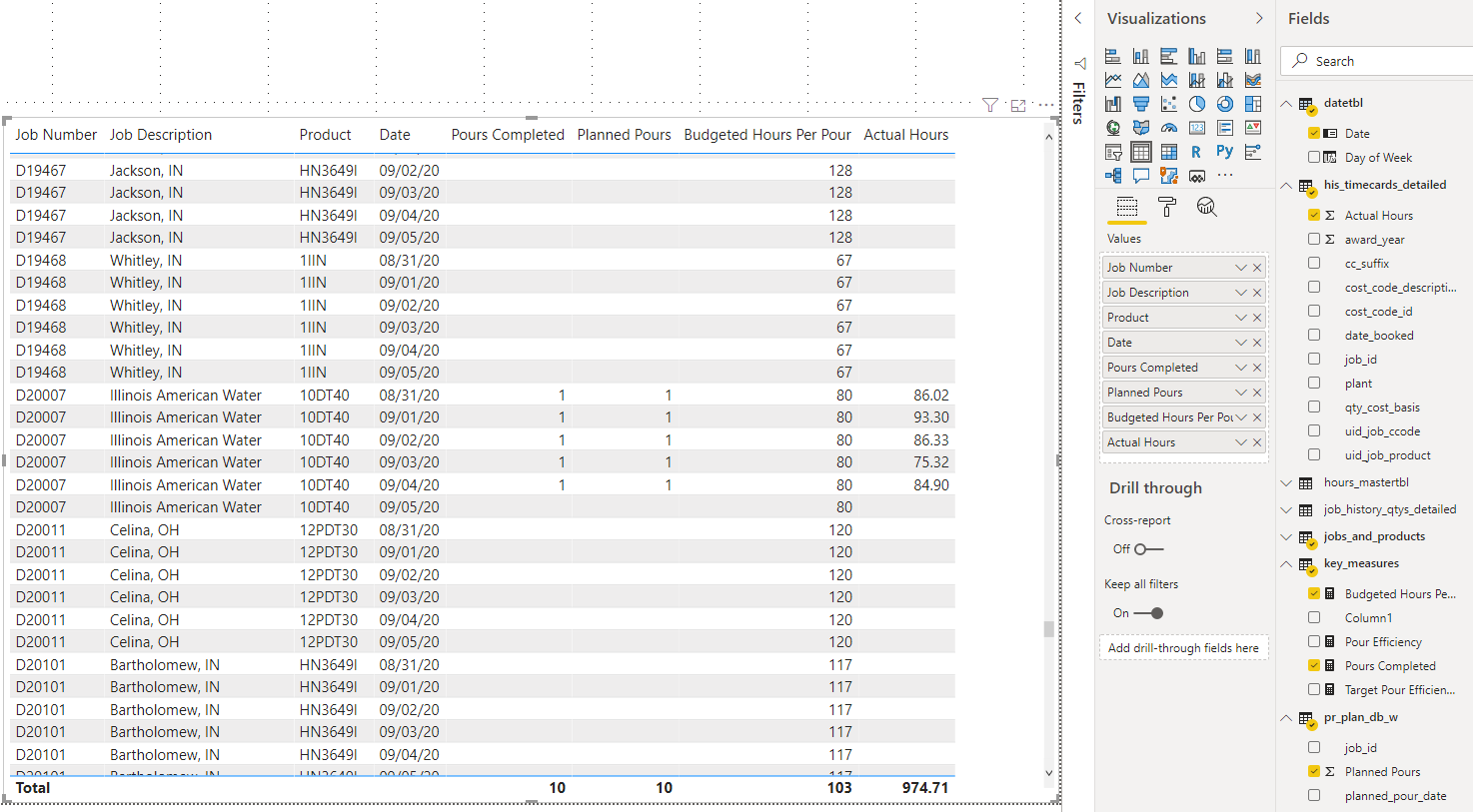Turn off Keep all filters toggle
This screenshot has width=1473, height=812.
1148,613
